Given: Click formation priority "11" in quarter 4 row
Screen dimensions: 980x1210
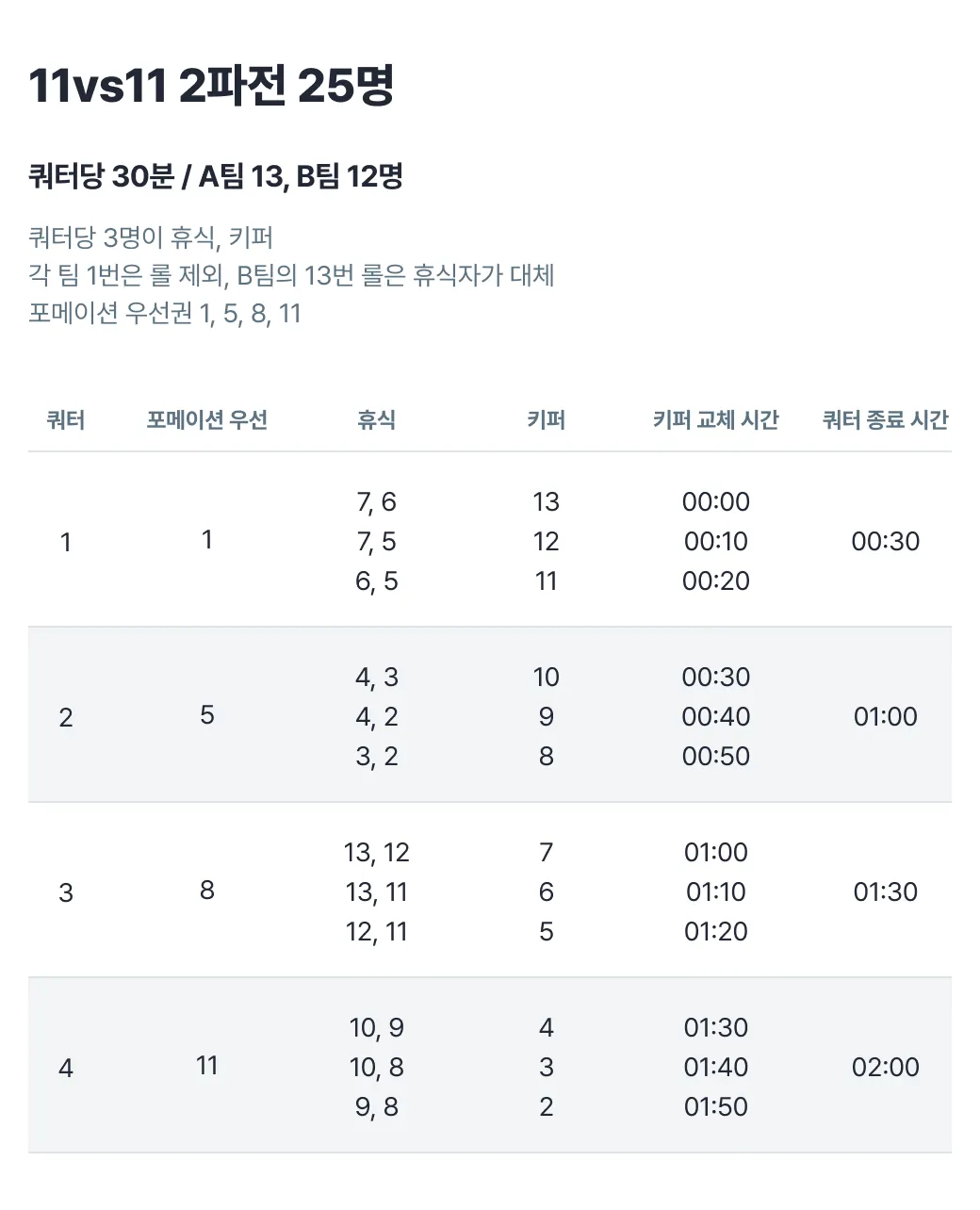Looking at the screenshot, I should (207, 1066).
